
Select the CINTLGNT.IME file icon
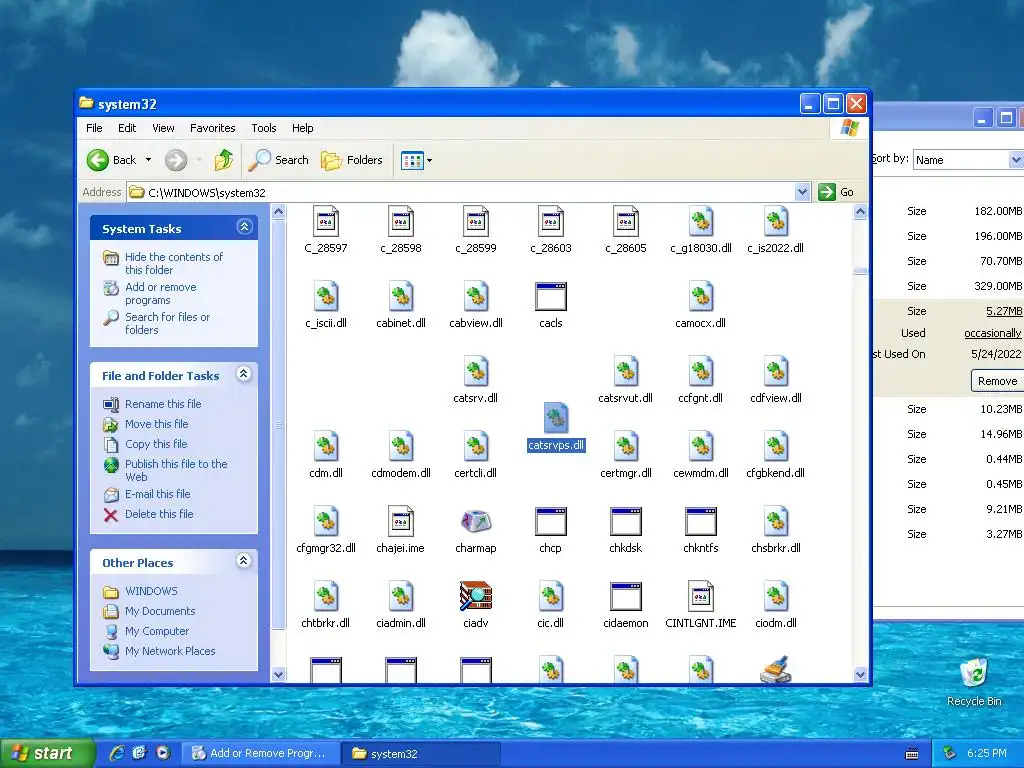click(x=701, y=596)
